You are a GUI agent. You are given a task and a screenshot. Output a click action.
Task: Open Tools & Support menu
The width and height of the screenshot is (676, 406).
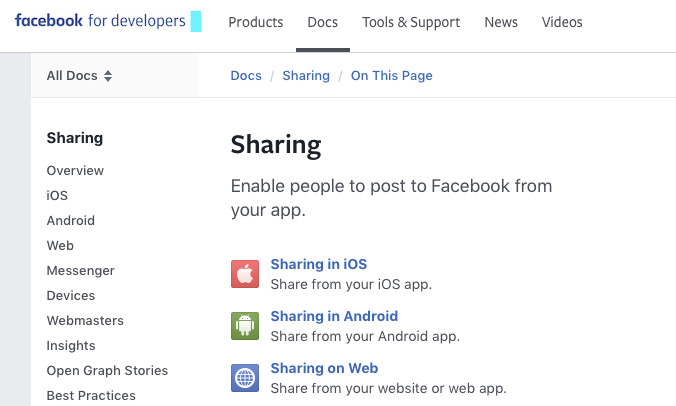point(411,22)
